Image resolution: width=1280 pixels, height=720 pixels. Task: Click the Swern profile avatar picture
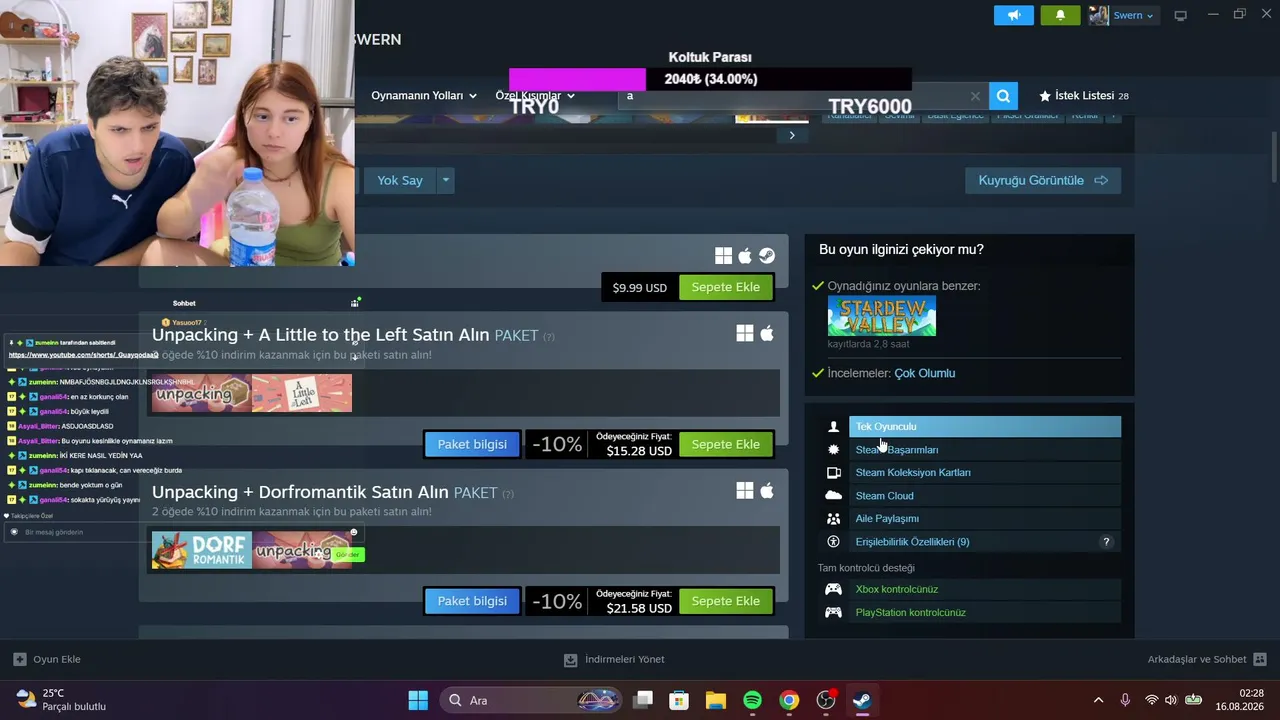pyautogui.click(x=1099, y=15)
